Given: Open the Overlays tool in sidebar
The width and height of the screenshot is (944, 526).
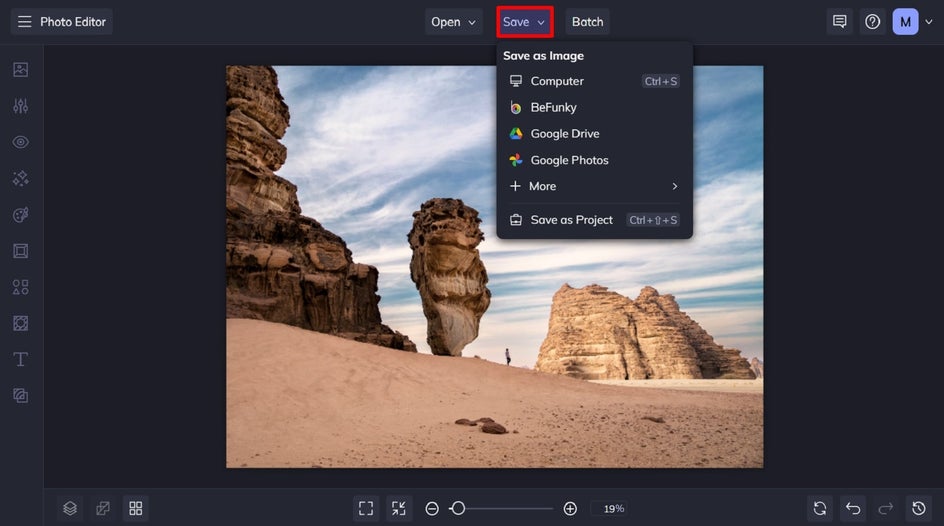Looking at the screenshot, I should 20,323.
